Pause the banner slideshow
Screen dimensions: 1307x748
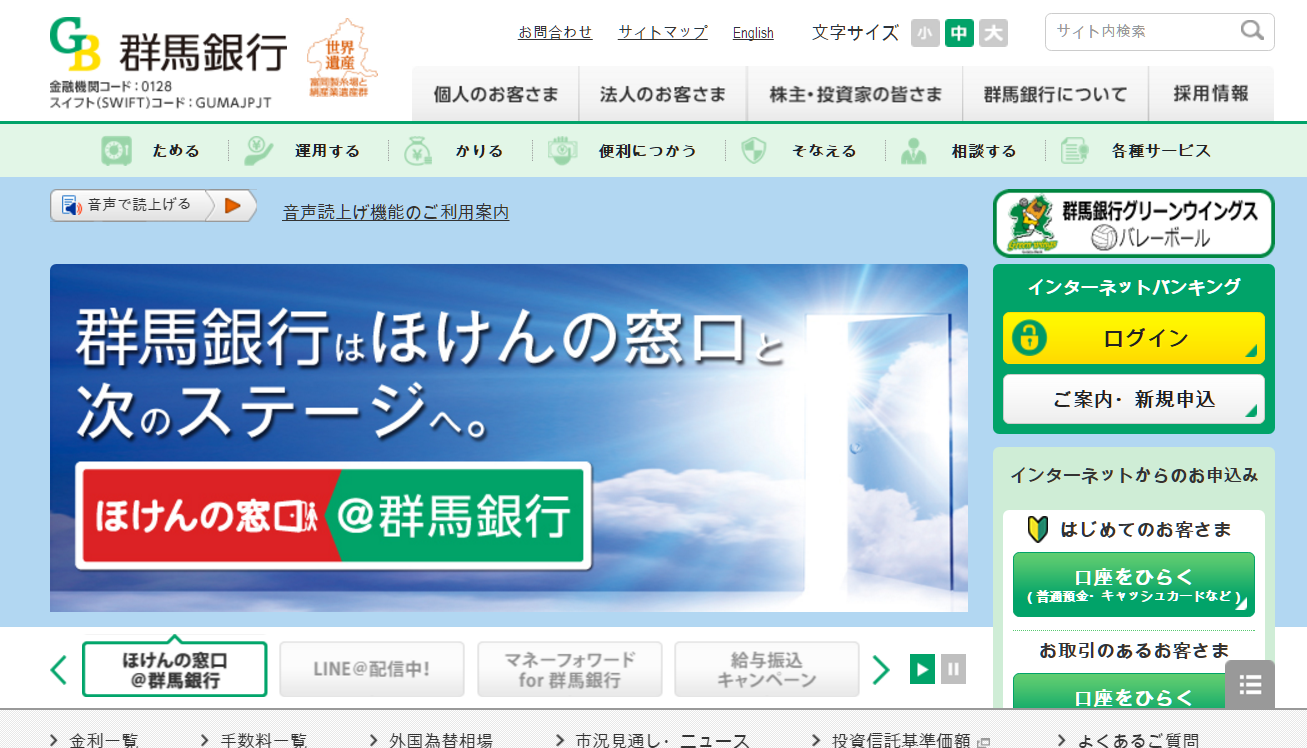[x=953, y=668]
